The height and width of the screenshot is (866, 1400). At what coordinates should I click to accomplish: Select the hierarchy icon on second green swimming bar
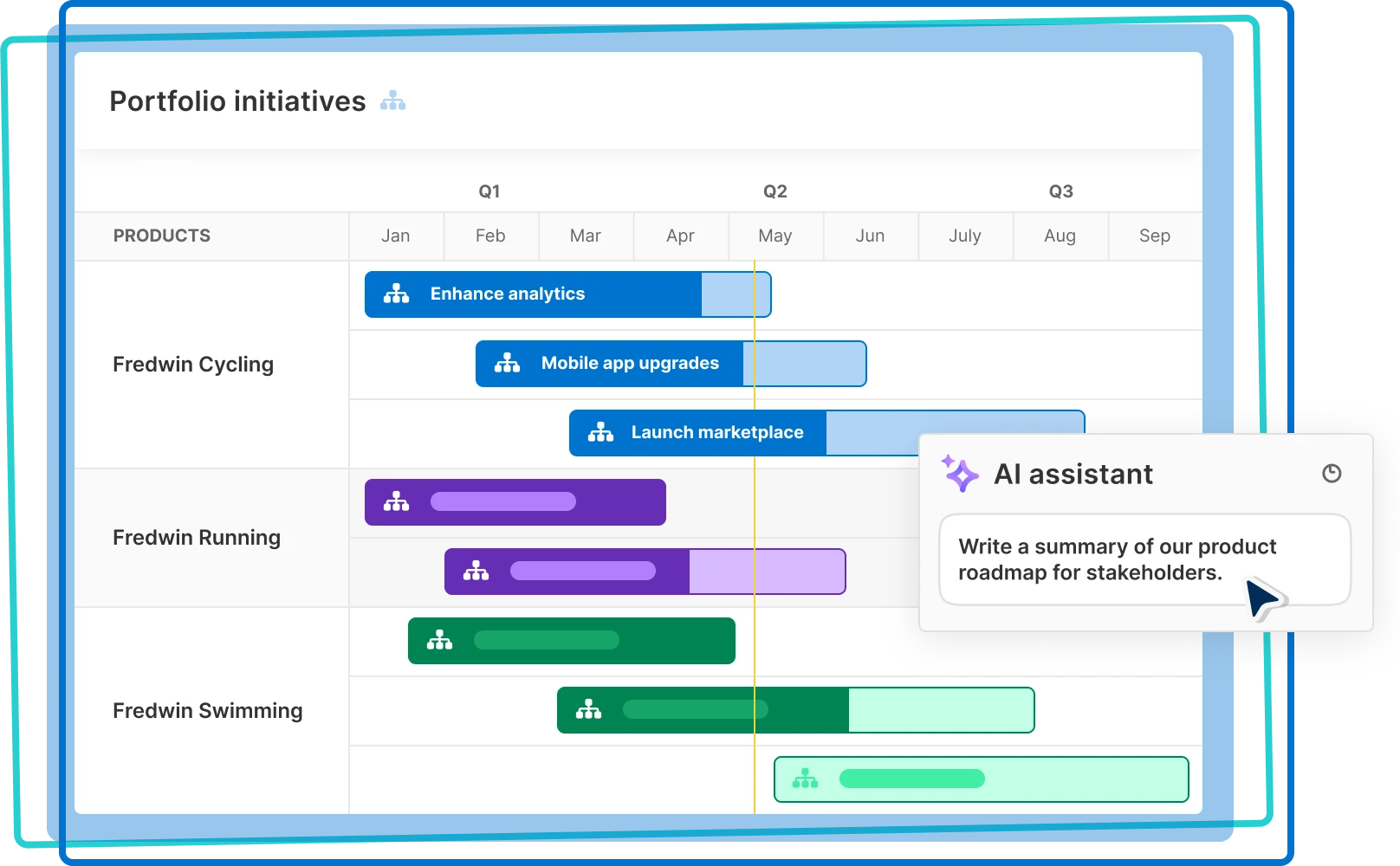point(589,709)
